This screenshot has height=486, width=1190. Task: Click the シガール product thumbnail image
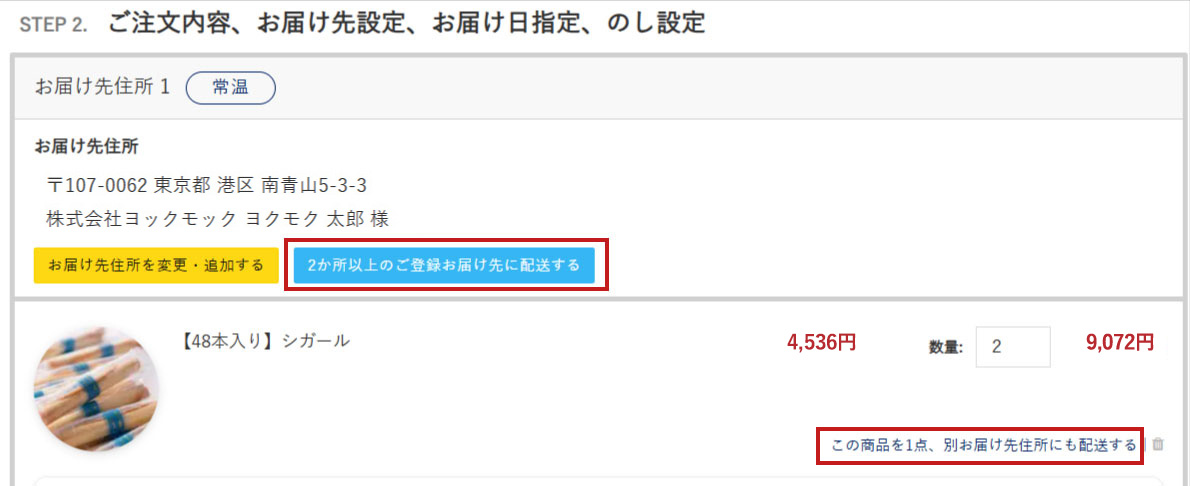(96, 390)
